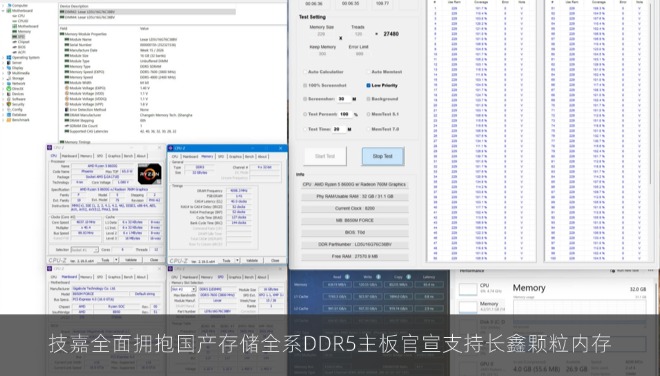
Task: Click Close button in CPU-Z Ryzen logo window
Action: click(x=154, y=260)
